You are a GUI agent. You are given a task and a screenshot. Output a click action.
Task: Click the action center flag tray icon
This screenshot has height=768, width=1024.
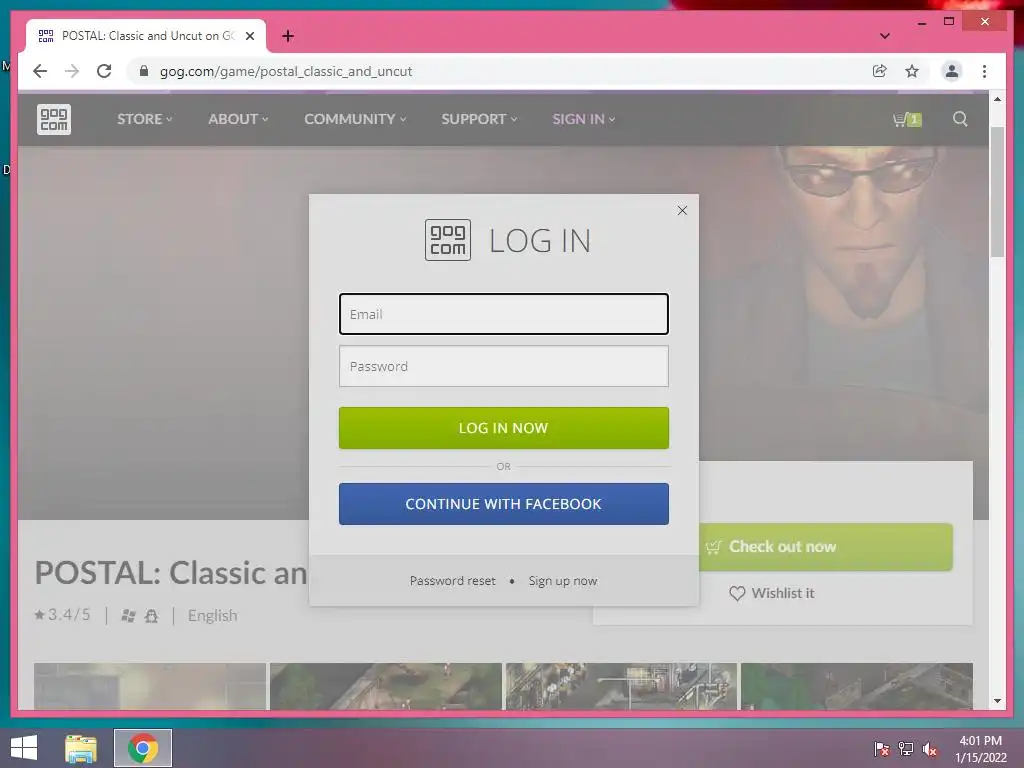coord(881,749)
